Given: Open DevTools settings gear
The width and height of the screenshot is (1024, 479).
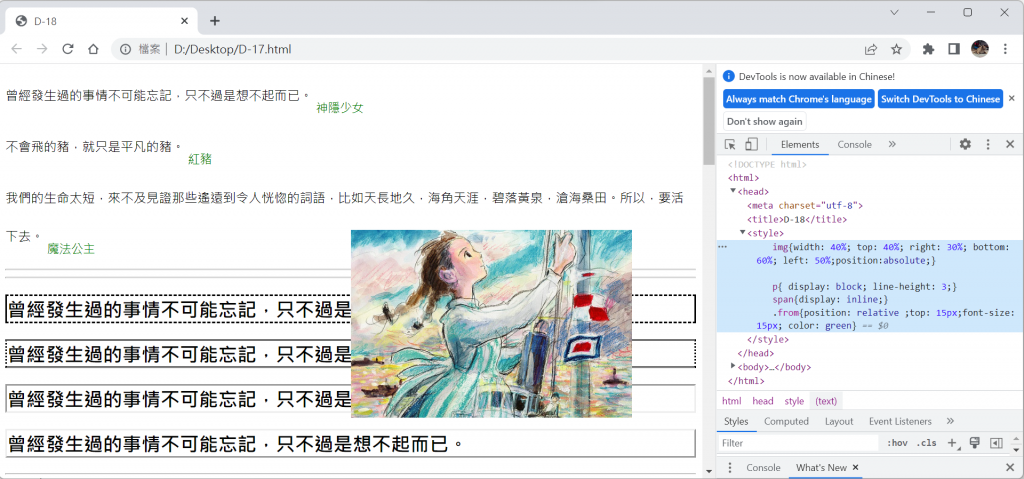Looking at the screenshot, I should point(965,144).
